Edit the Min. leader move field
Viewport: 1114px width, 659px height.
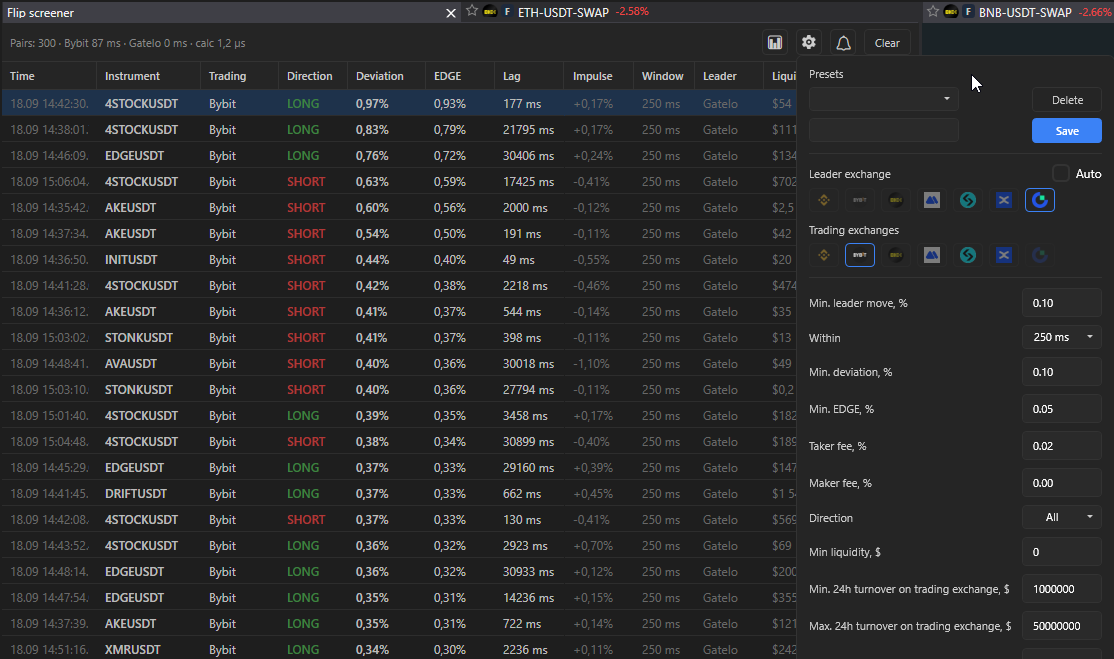click(1061, 303)
